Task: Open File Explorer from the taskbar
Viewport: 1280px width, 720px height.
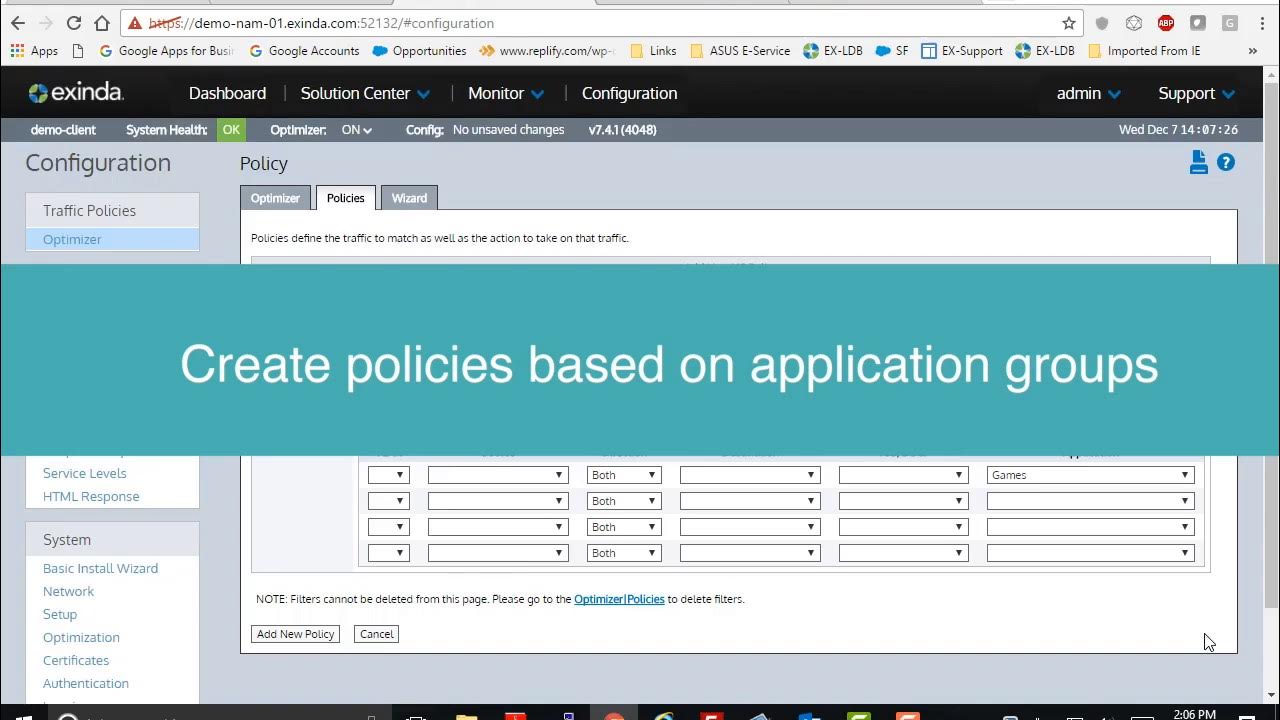Action: [x=466, y=716]
